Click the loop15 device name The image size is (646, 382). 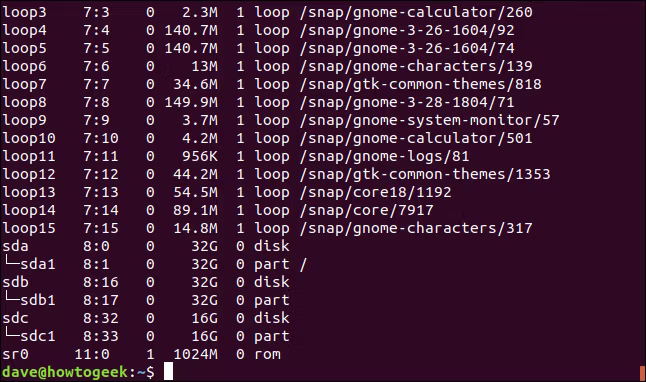[x=29, y=228]
